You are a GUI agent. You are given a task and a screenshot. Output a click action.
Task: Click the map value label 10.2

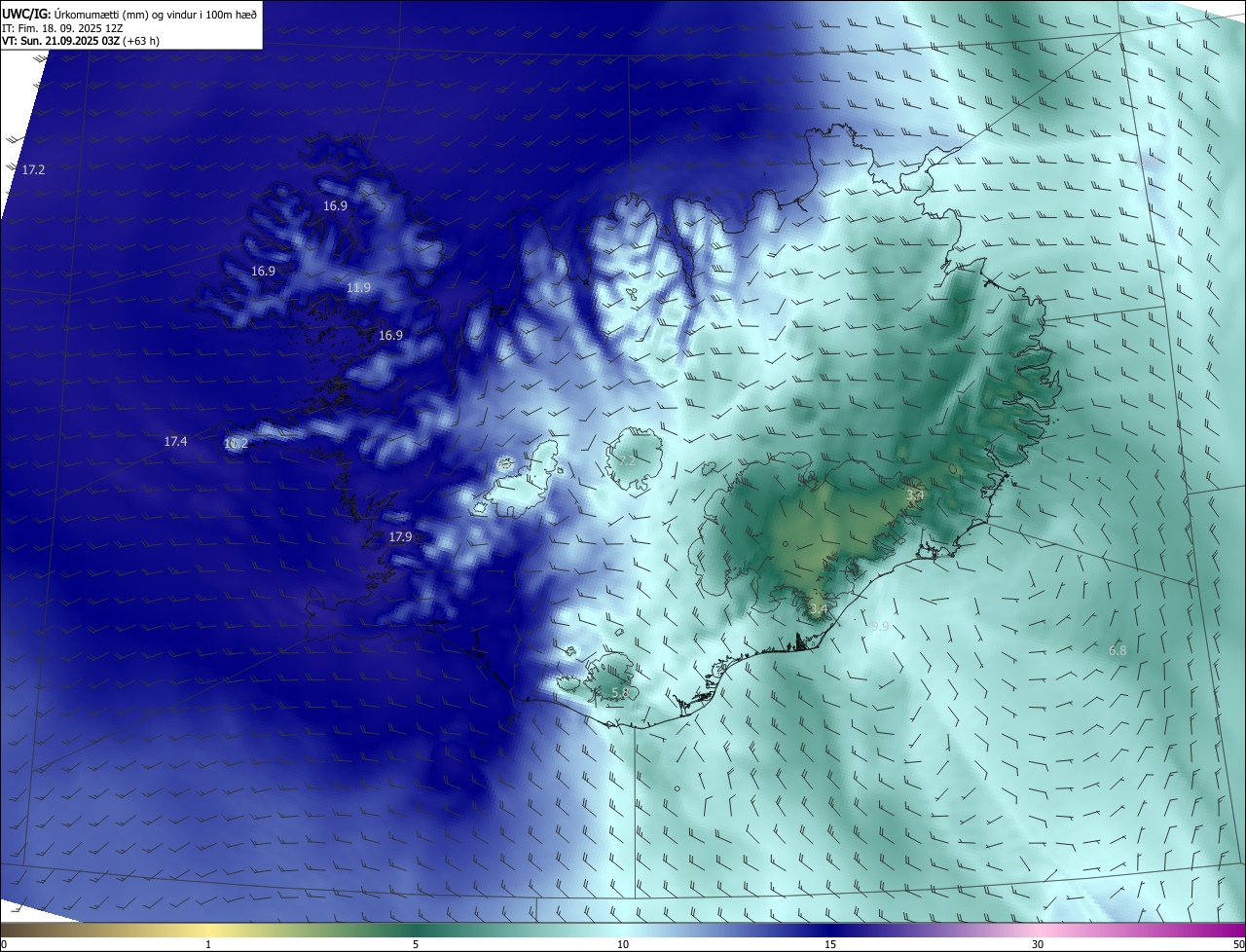tap(236, 443)
